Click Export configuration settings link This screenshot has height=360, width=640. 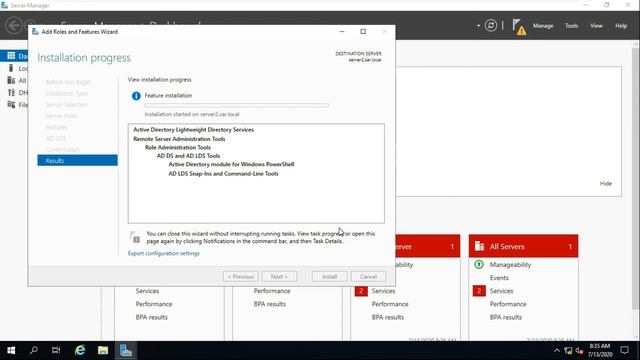coord(164,253)
